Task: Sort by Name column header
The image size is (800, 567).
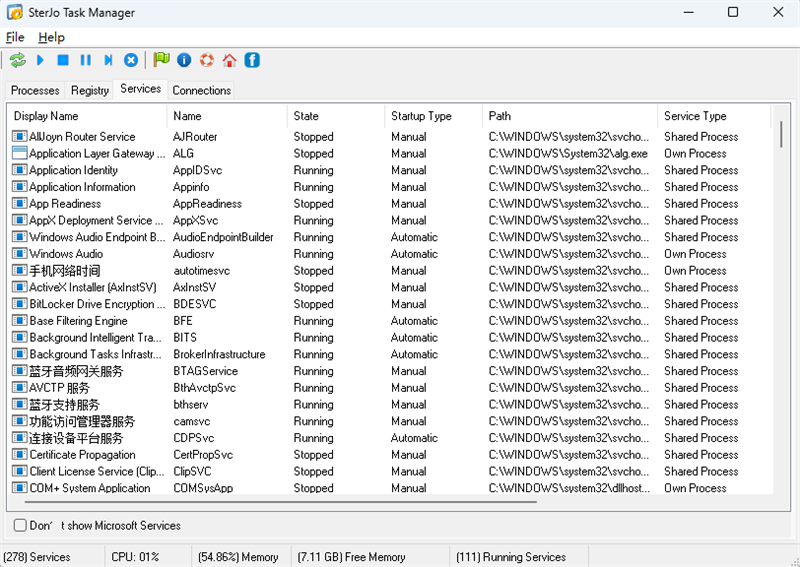Action: (228, 116)
